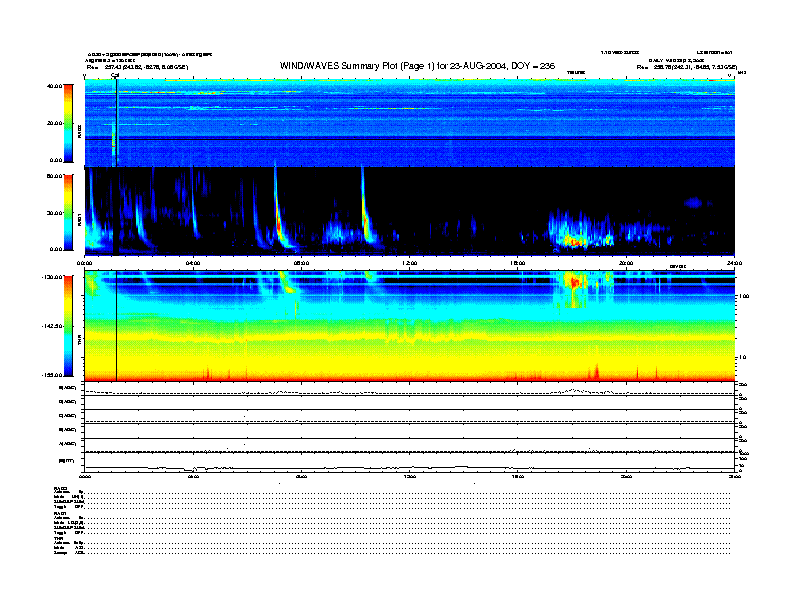Click the RAD2 heading in the status table
The width and height of the screenshot is (792, 612).
coord(61,487)
